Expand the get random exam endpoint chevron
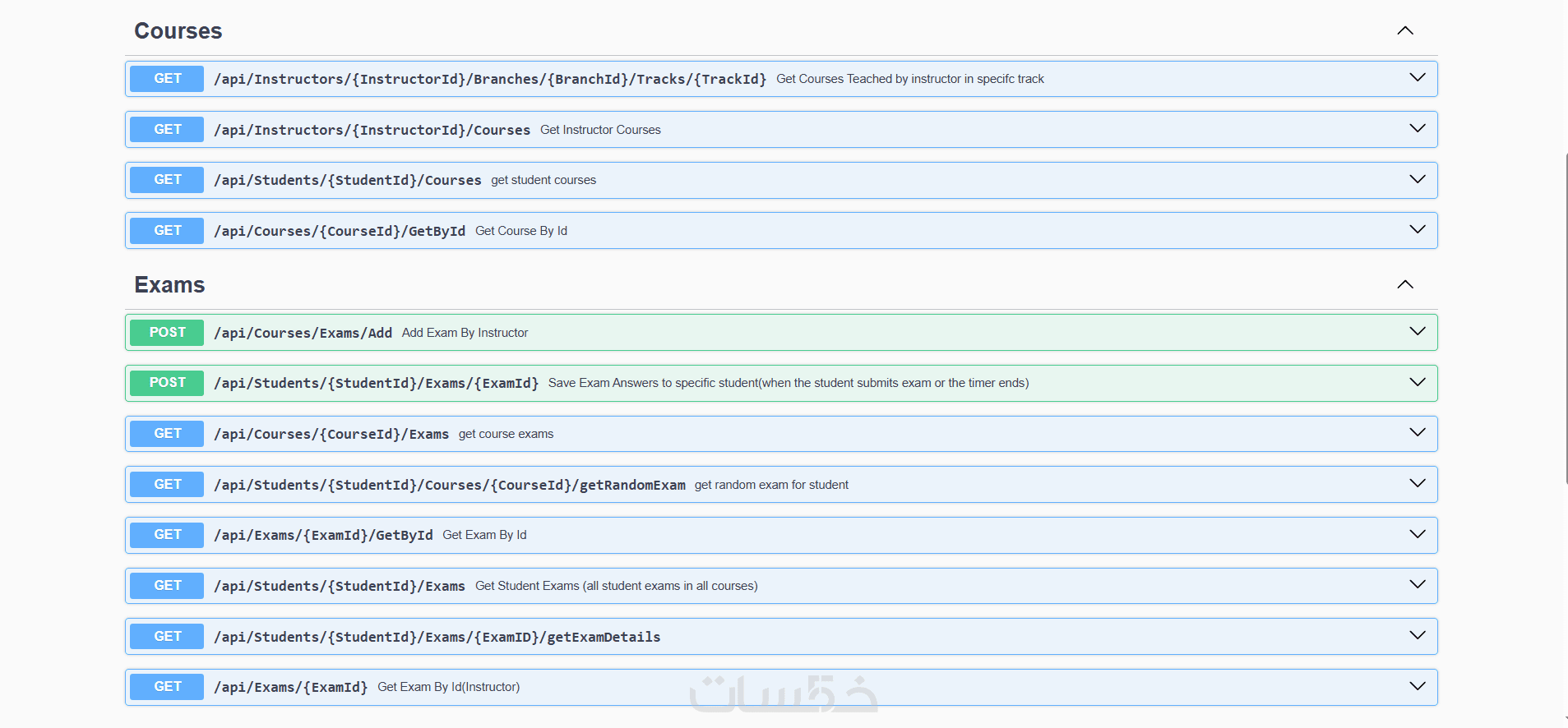Viewport: 1568px width, 728px height. [x=1417, y=484]
